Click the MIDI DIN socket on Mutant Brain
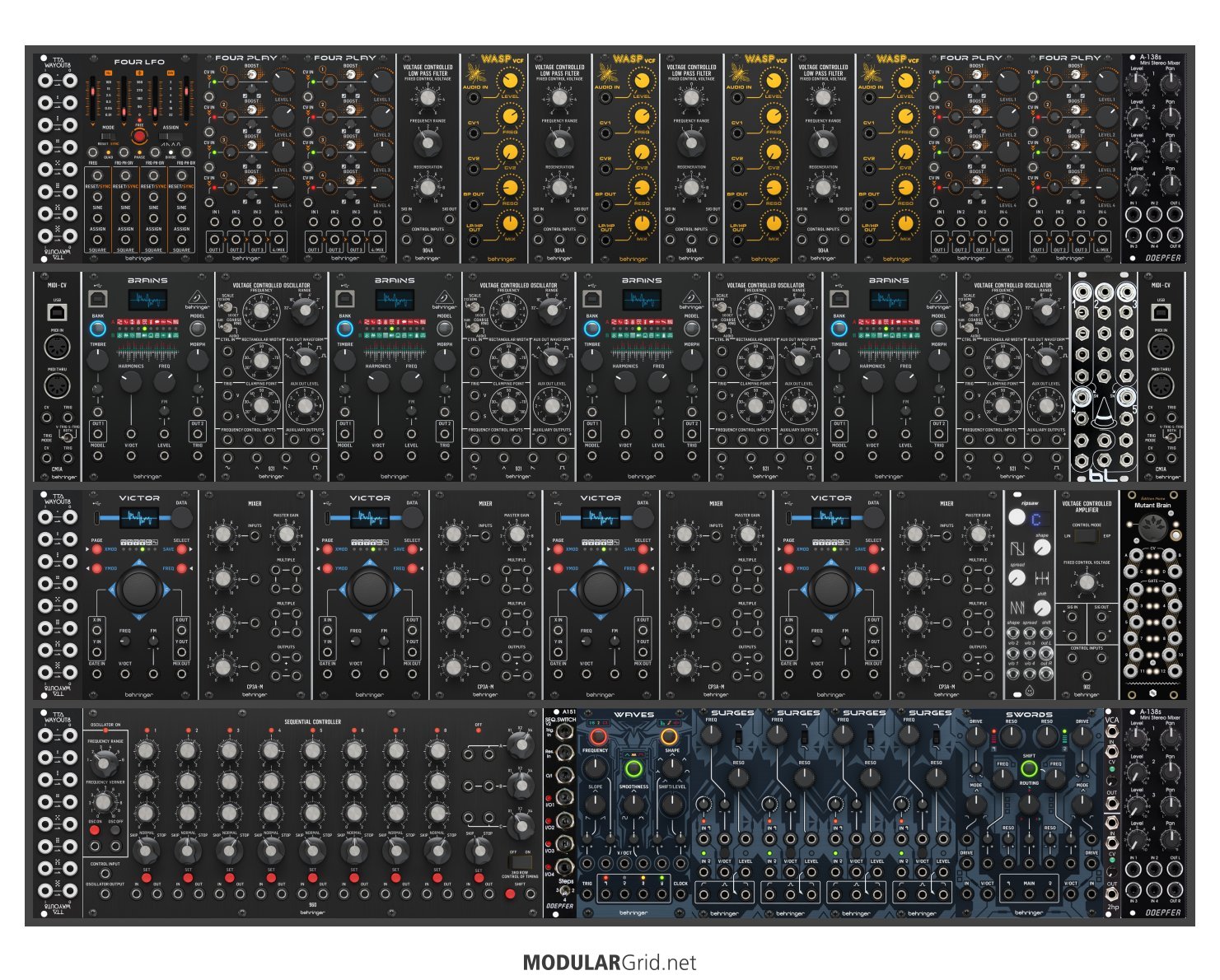Viewport: 1220px width, 980px height. [1152, 530]
